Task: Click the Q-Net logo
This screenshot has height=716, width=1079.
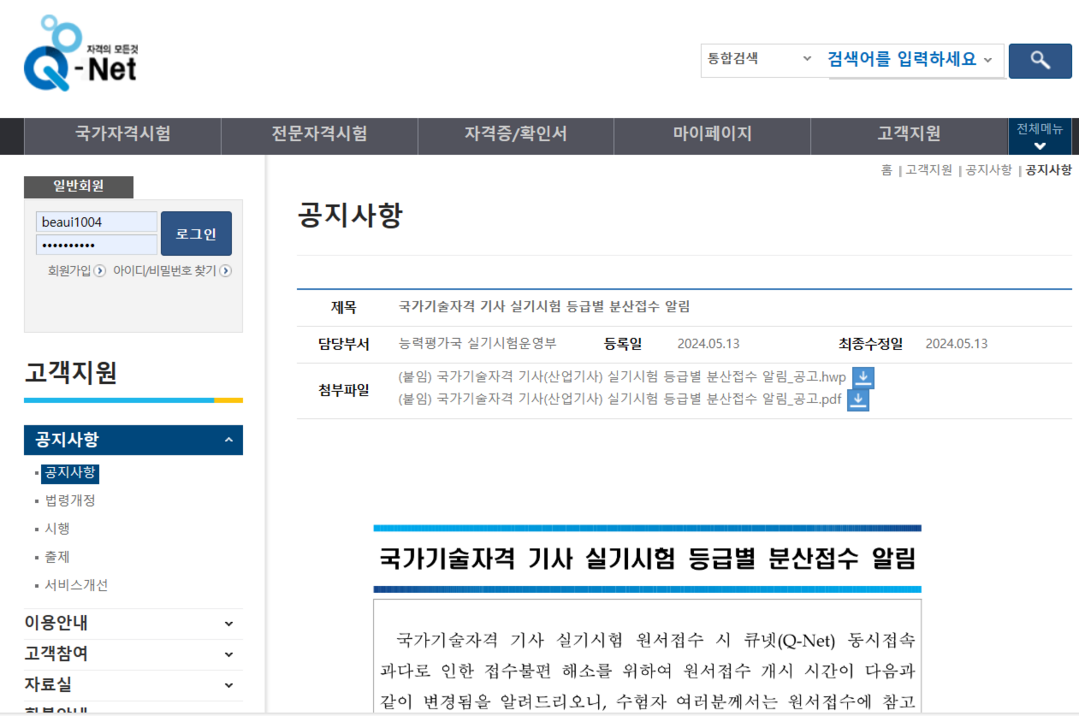Action: [80, 54]
